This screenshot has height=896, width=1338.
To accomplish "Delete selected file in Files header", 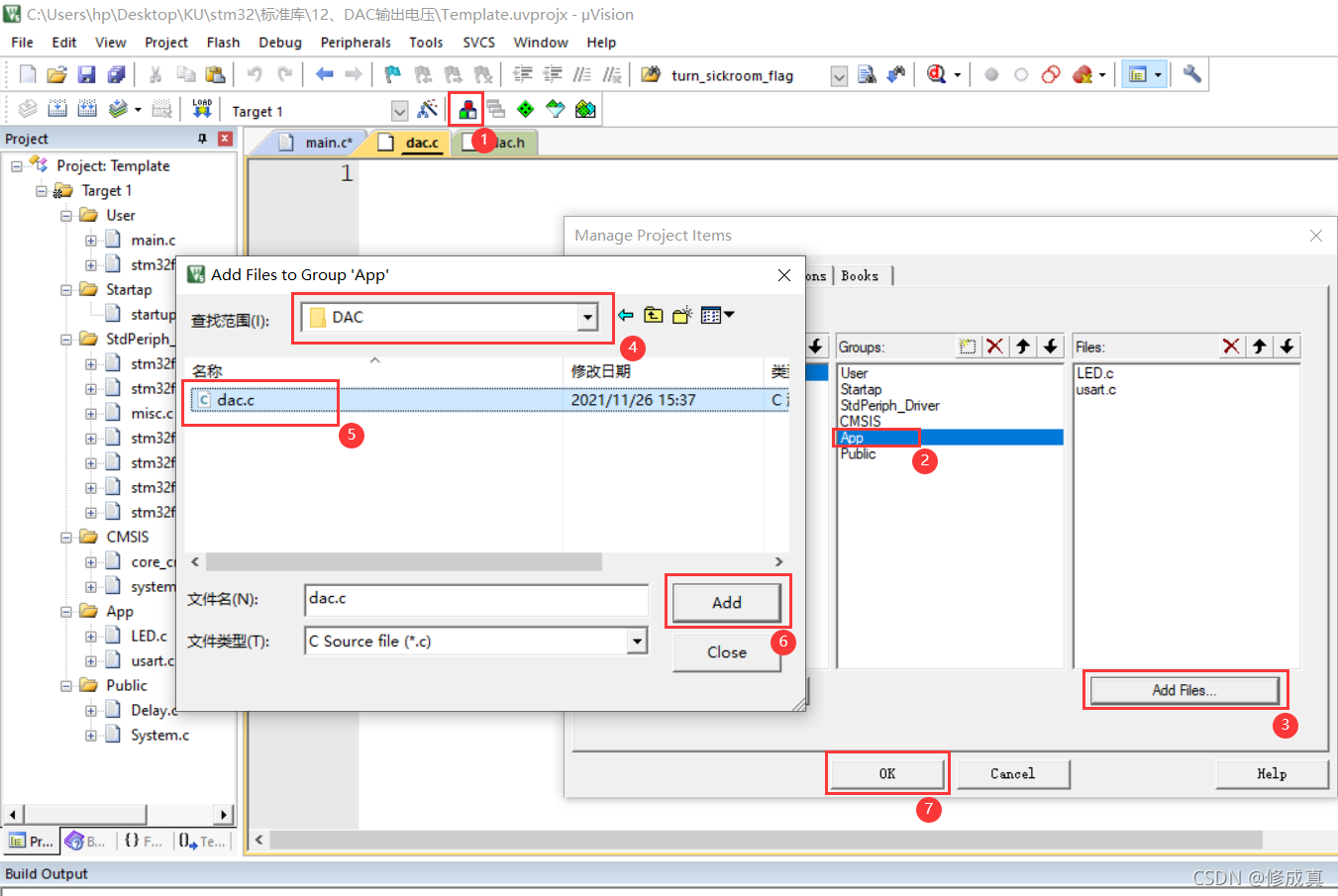I will pyautogui.click(x=1231, y=347).
